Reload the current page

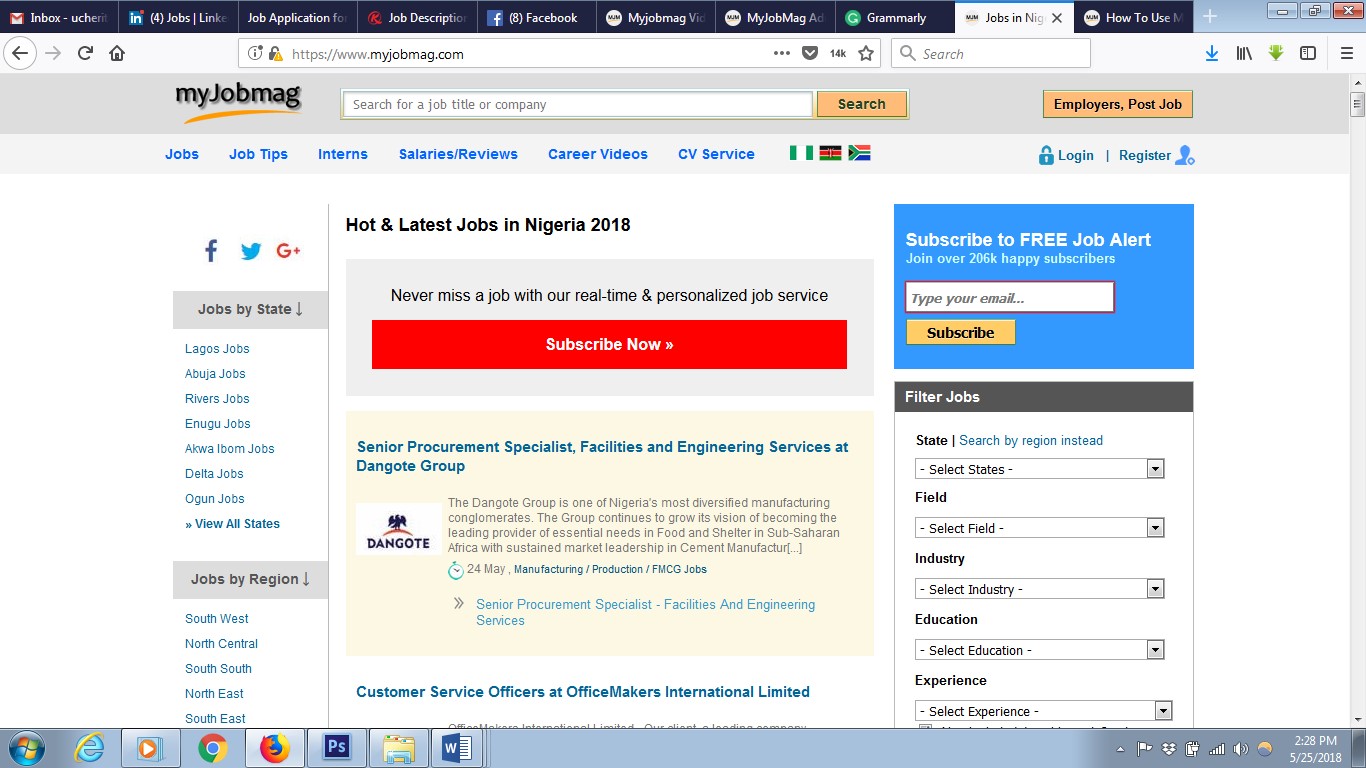(x=85, y=53)
